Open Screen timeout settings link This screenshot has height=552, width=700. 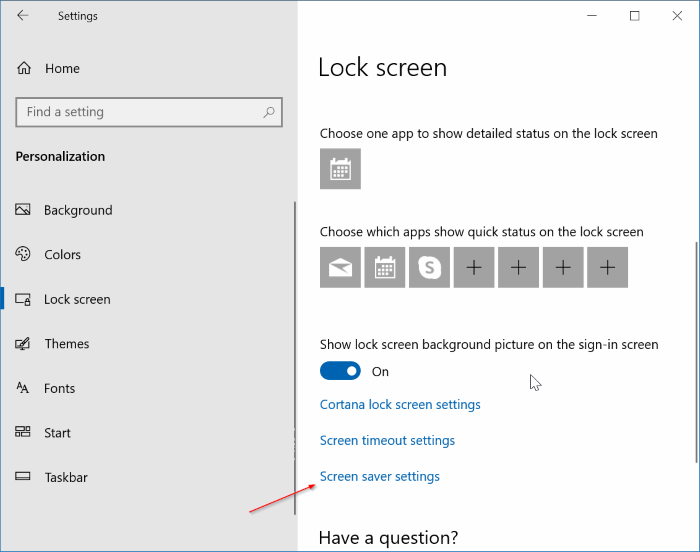point(388,440)
